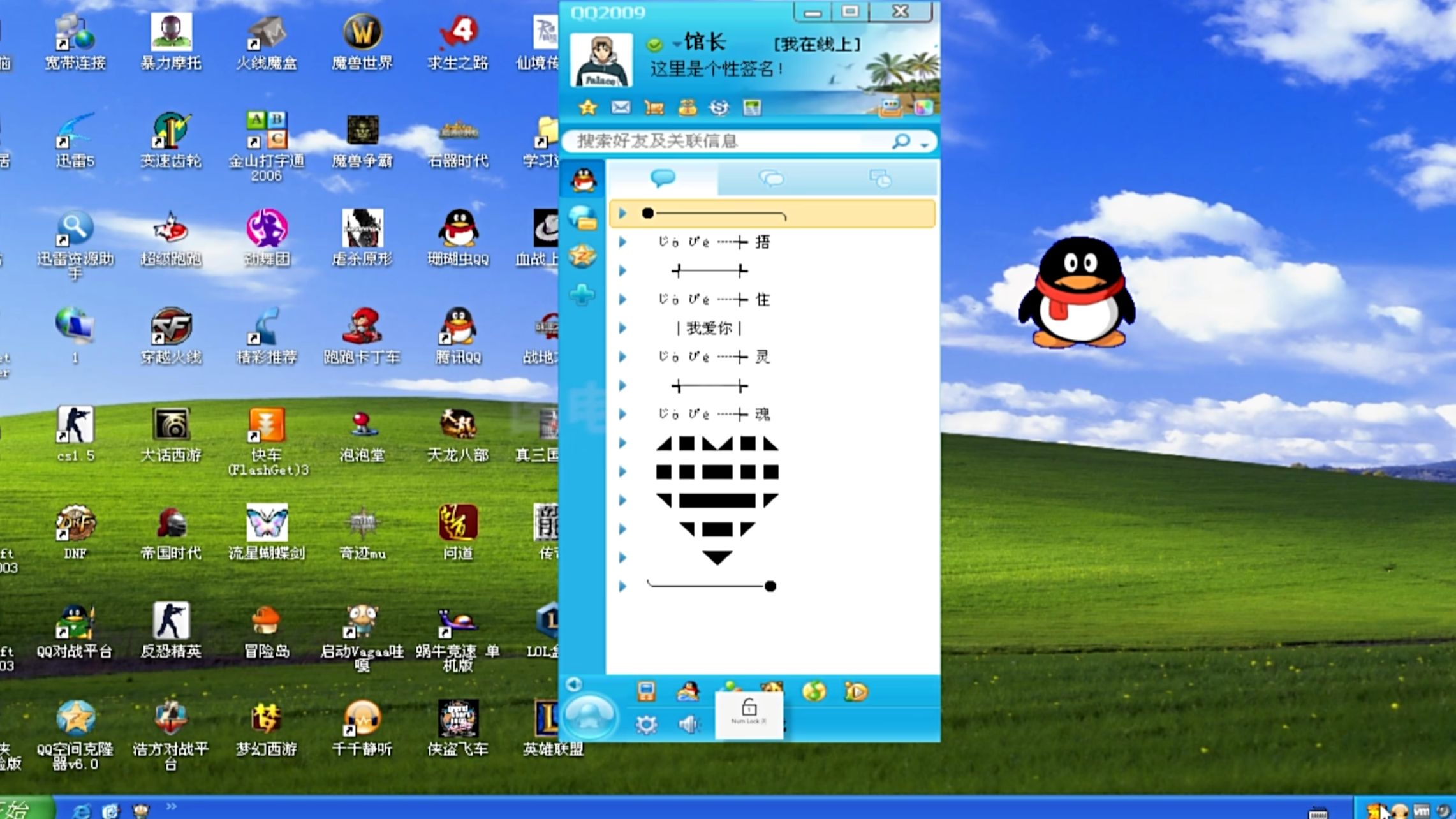Launch the 英雄联盟 desktop icon
The image size is (1456, 819).
552,728
